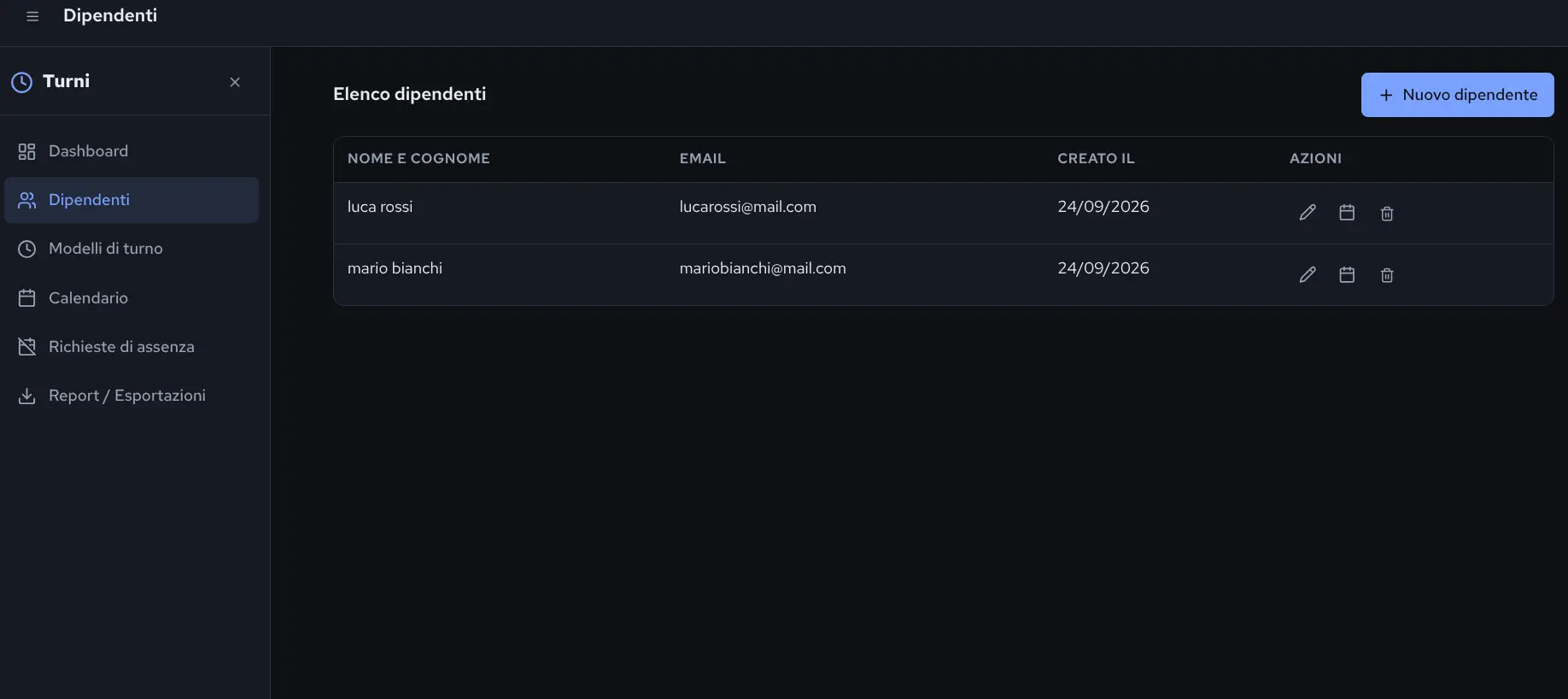Open the Calendario section
1568x699 pixels.
coord(132,298)
